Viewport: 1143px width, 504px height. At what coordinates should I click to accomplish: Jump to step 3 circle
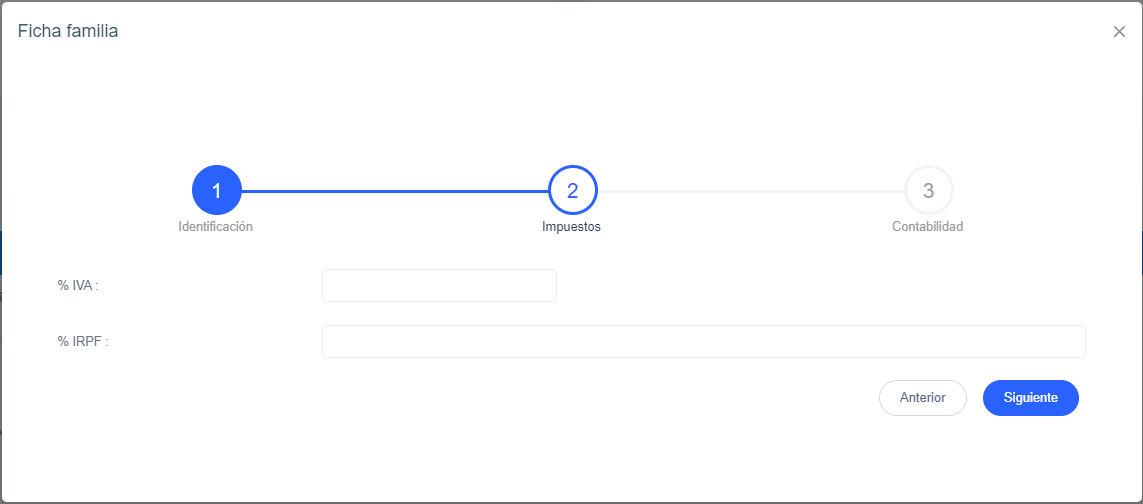928,190
